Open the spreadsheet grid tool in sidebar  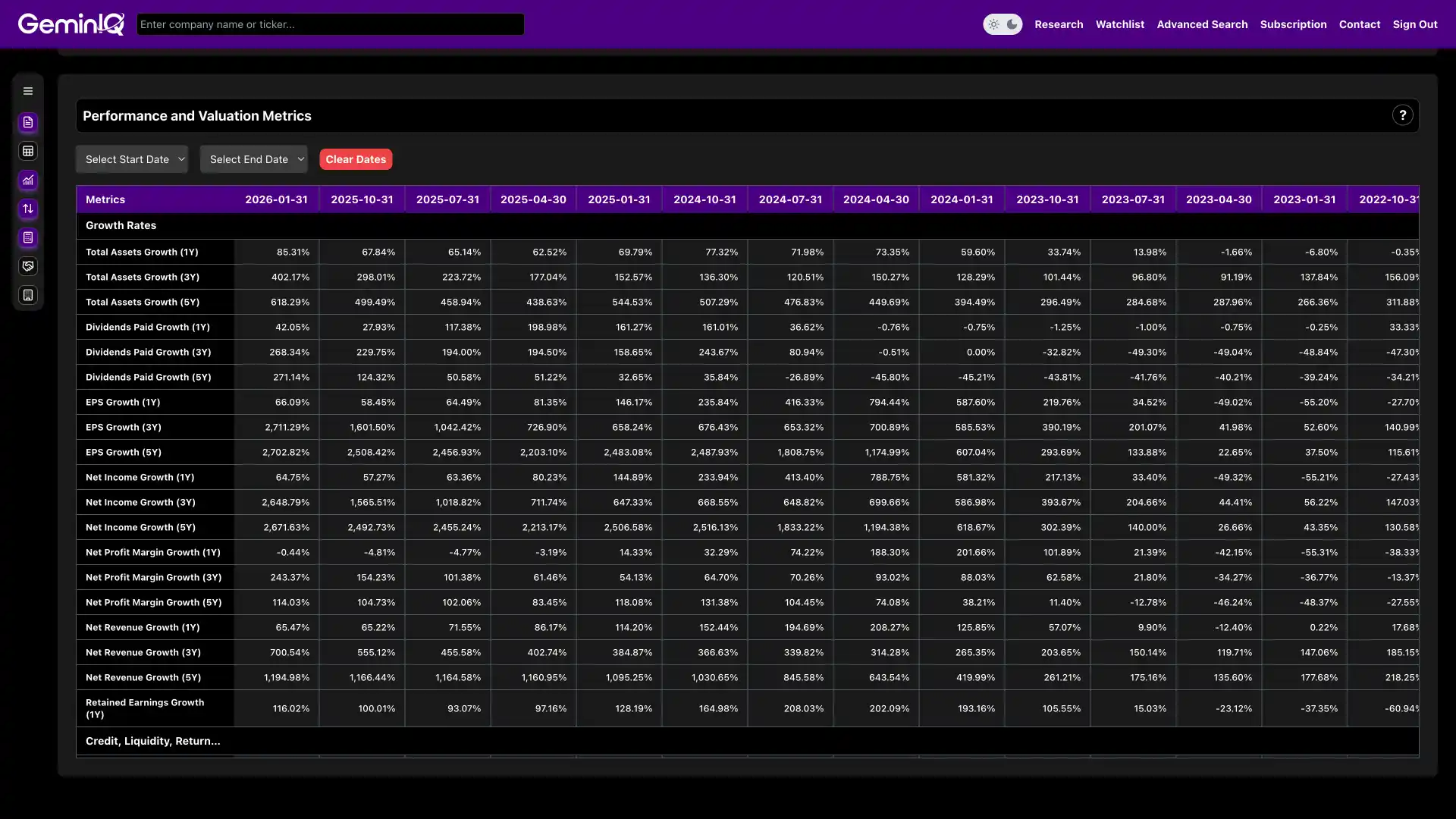[x=28, y=151]
